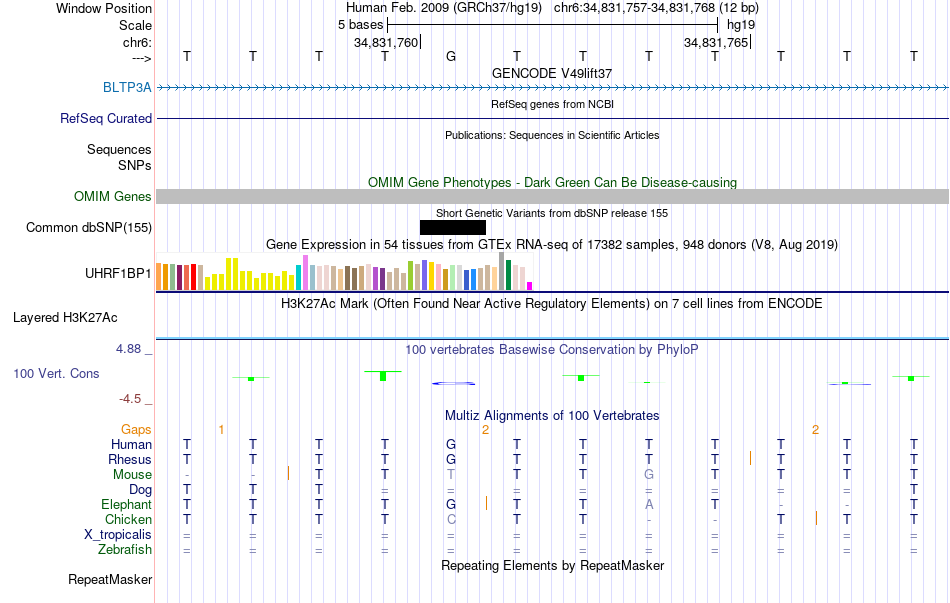Click the BLTP3A intron arrow line
Viewport: 950px width, 603px height.
tap(553, 87)
